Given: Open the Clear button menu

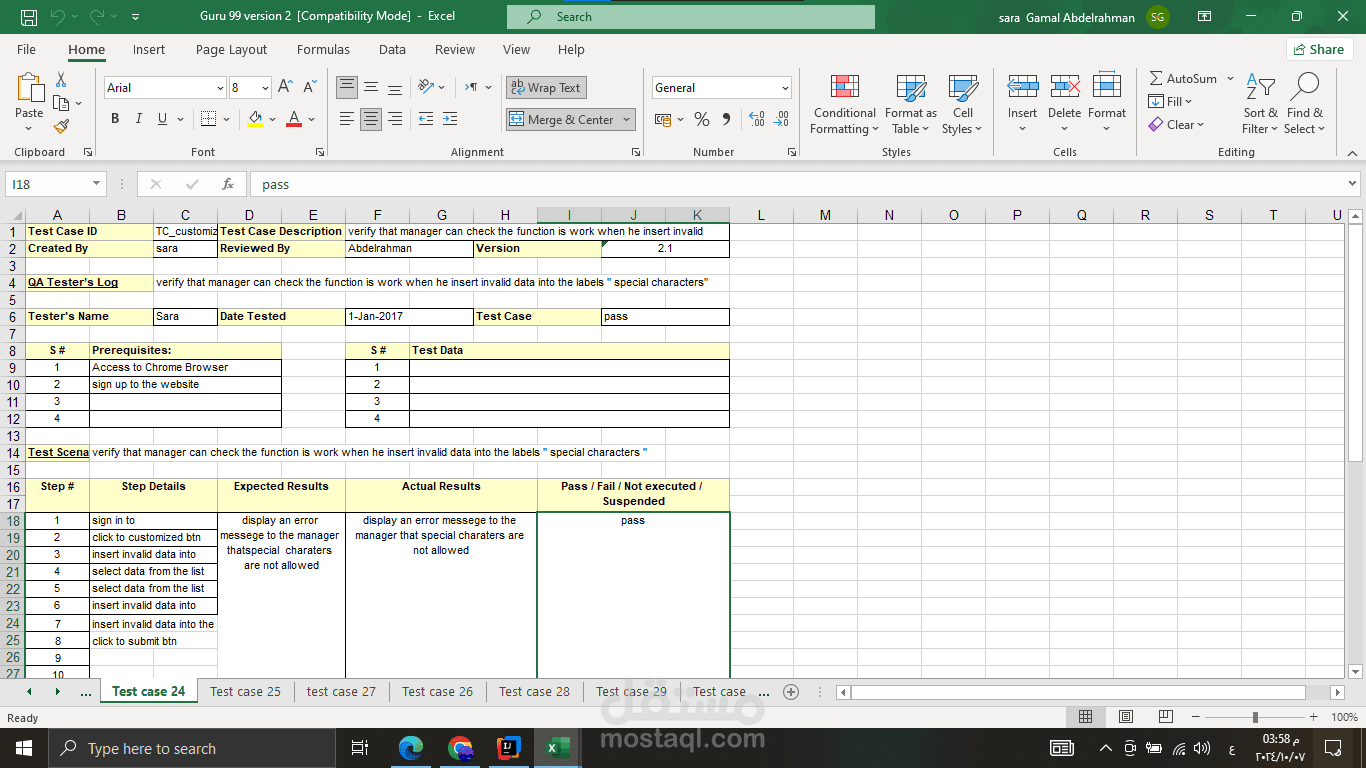Looking at the screenshot, I should click(1176, 125).
